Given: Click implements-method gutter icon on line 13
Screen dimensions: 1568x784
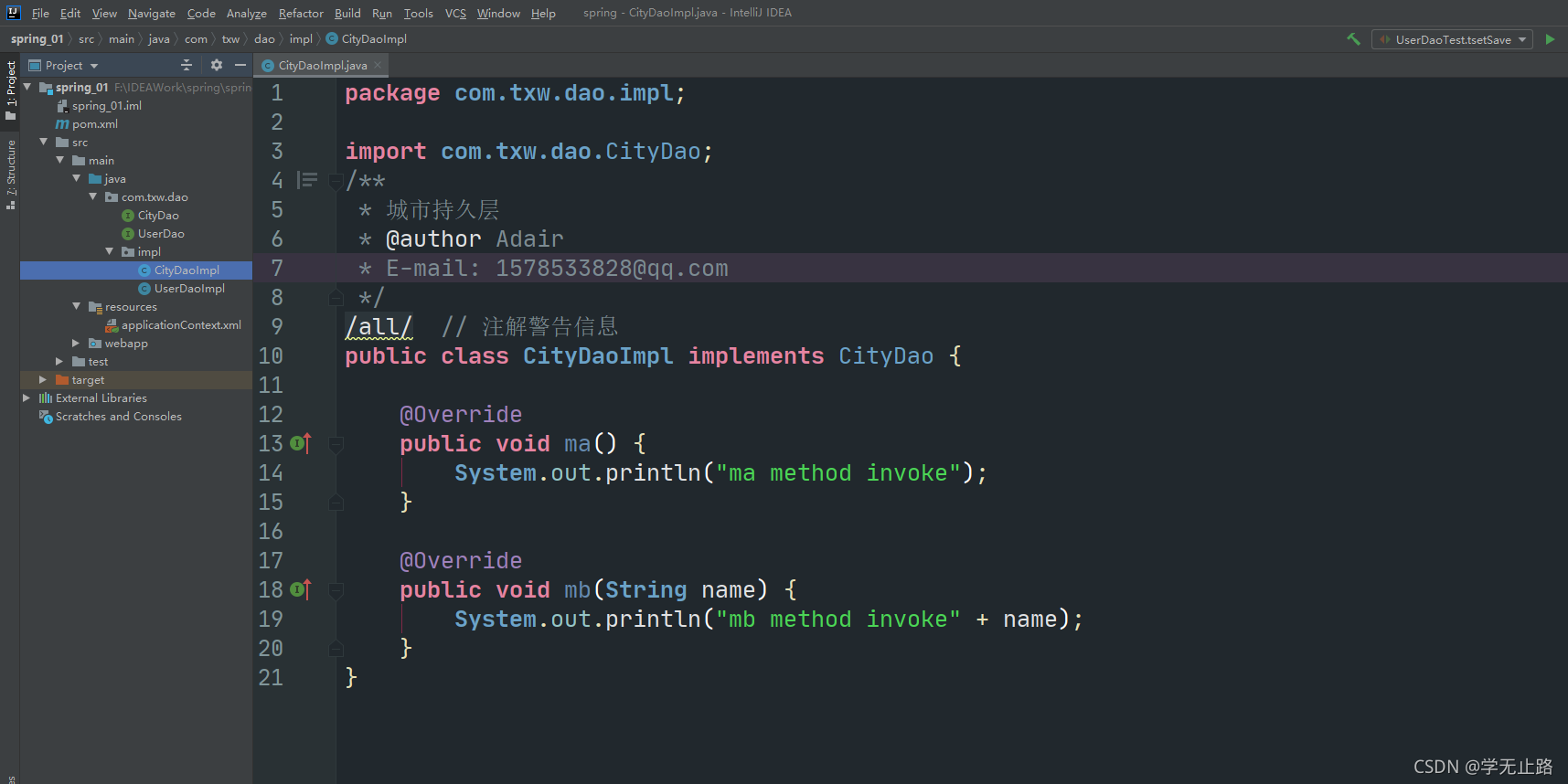Looking at the screenshot, I should tap(301, 443).
